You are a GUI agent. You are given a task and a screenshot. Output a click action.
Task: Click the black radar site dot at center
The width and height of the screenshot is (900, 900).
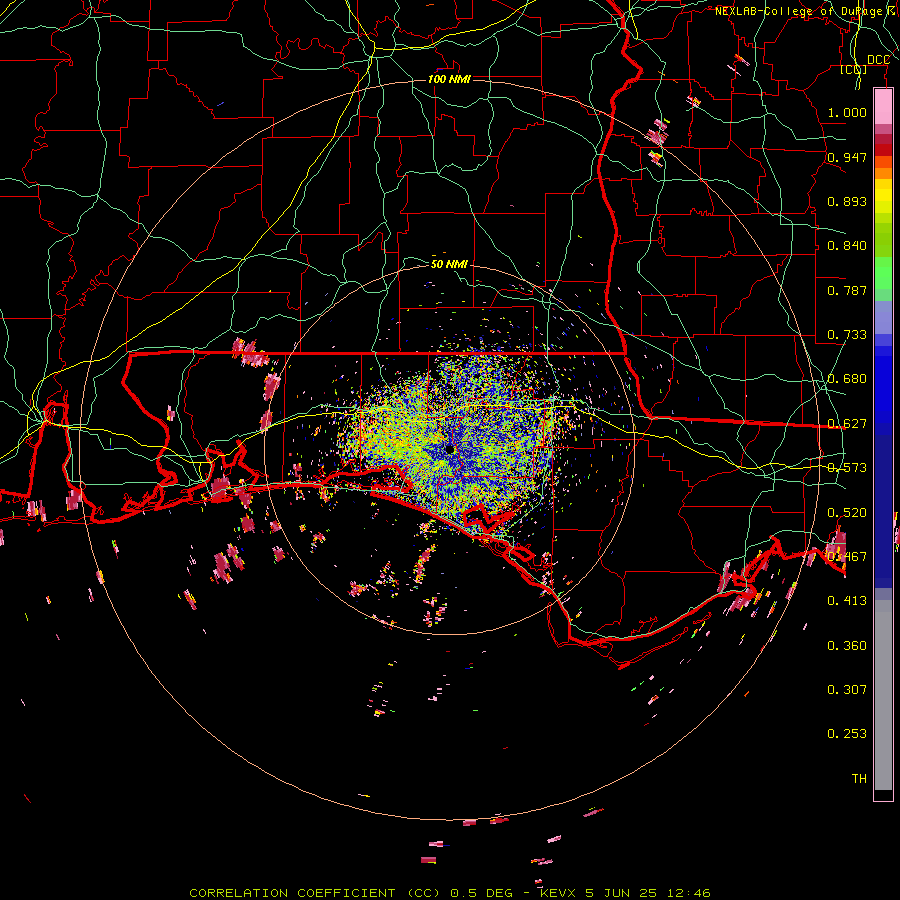(450, 449)
